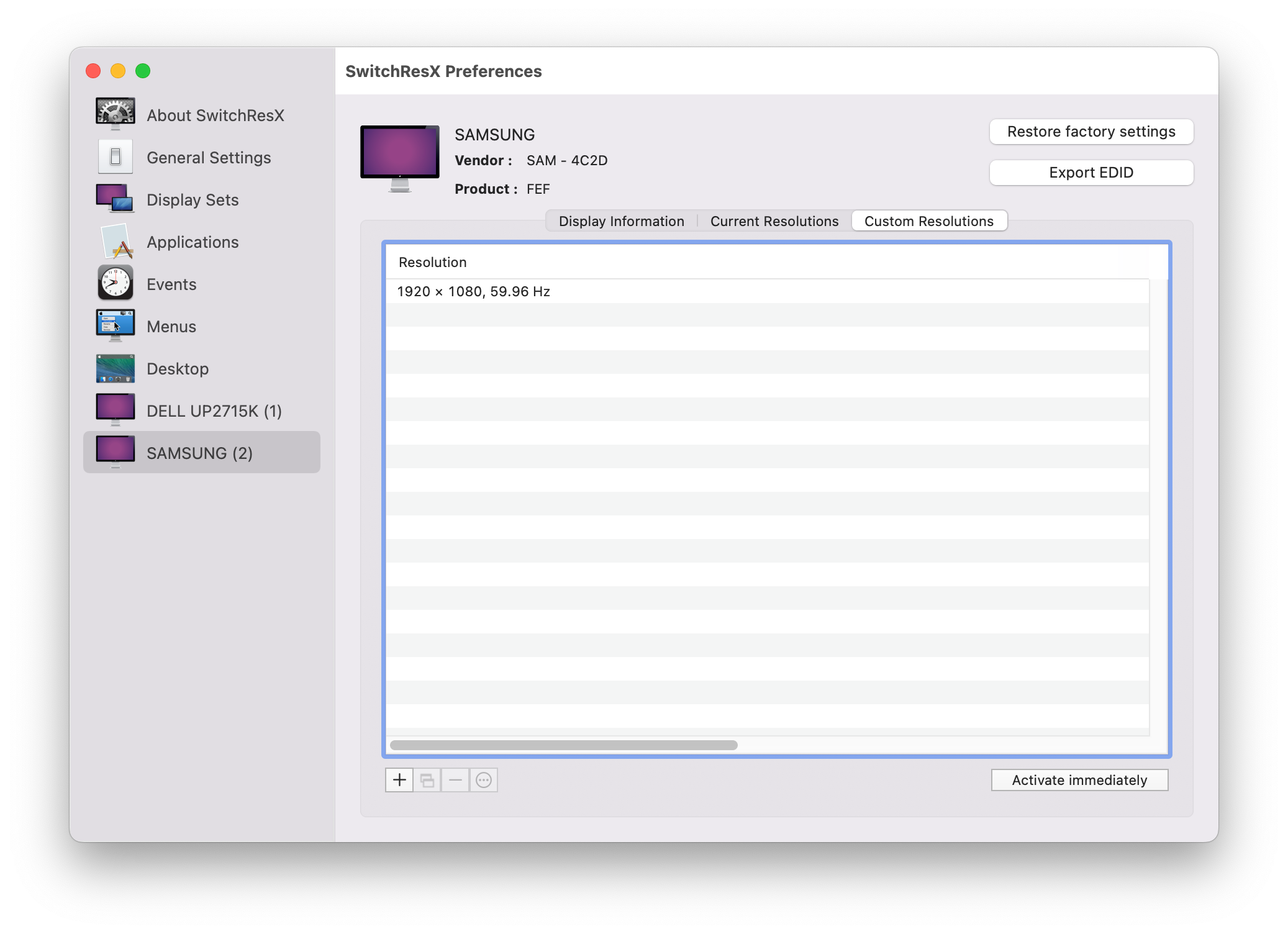The height and width of the screenshot is (934, 1288).
Task: Open Desktop label in the sidebar
Action: coord(178,369)
